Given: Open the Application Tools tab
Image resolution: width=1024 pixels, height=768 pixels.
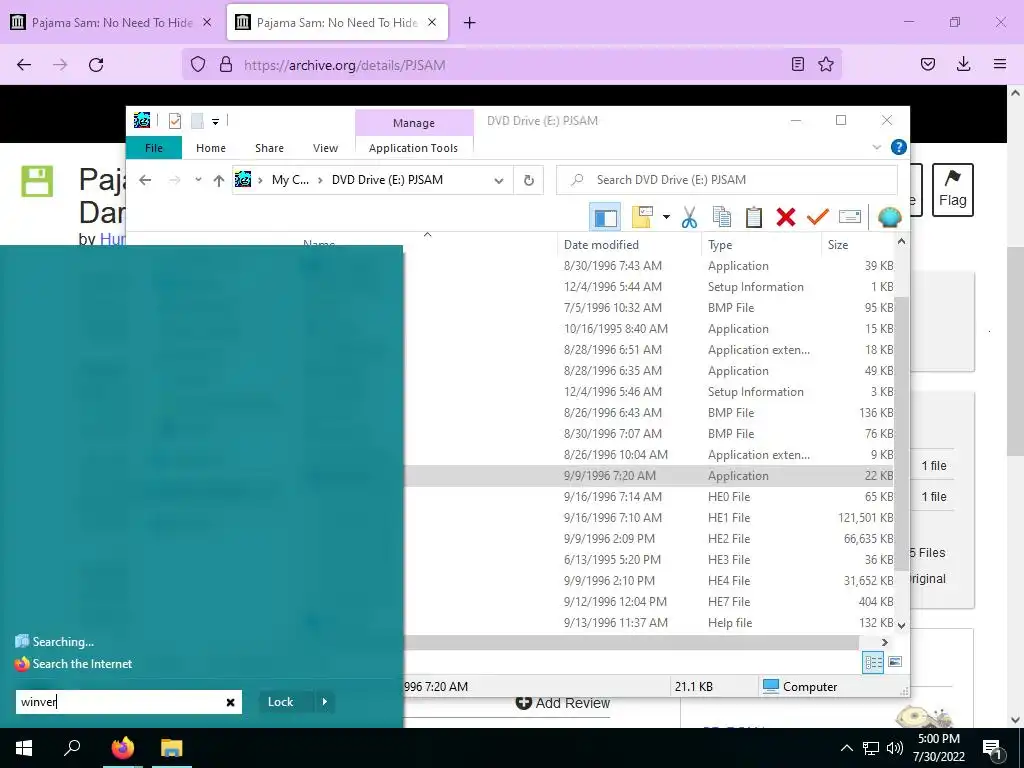Looking at the screenshot, I should [413, 148].
